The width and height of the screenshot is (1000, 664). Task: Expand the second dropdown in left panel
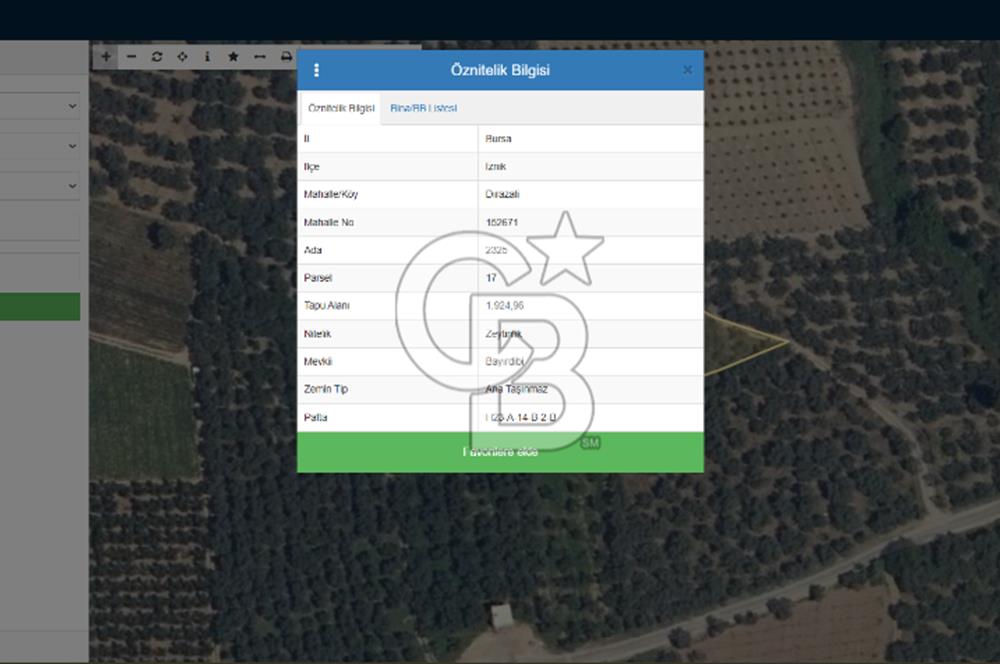click(x=73, y=147)
